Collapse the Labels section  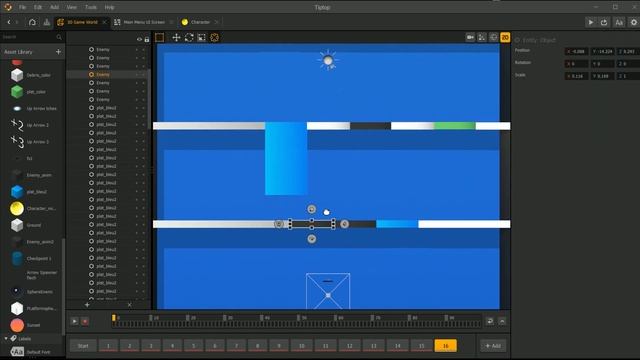coord(6,338)
